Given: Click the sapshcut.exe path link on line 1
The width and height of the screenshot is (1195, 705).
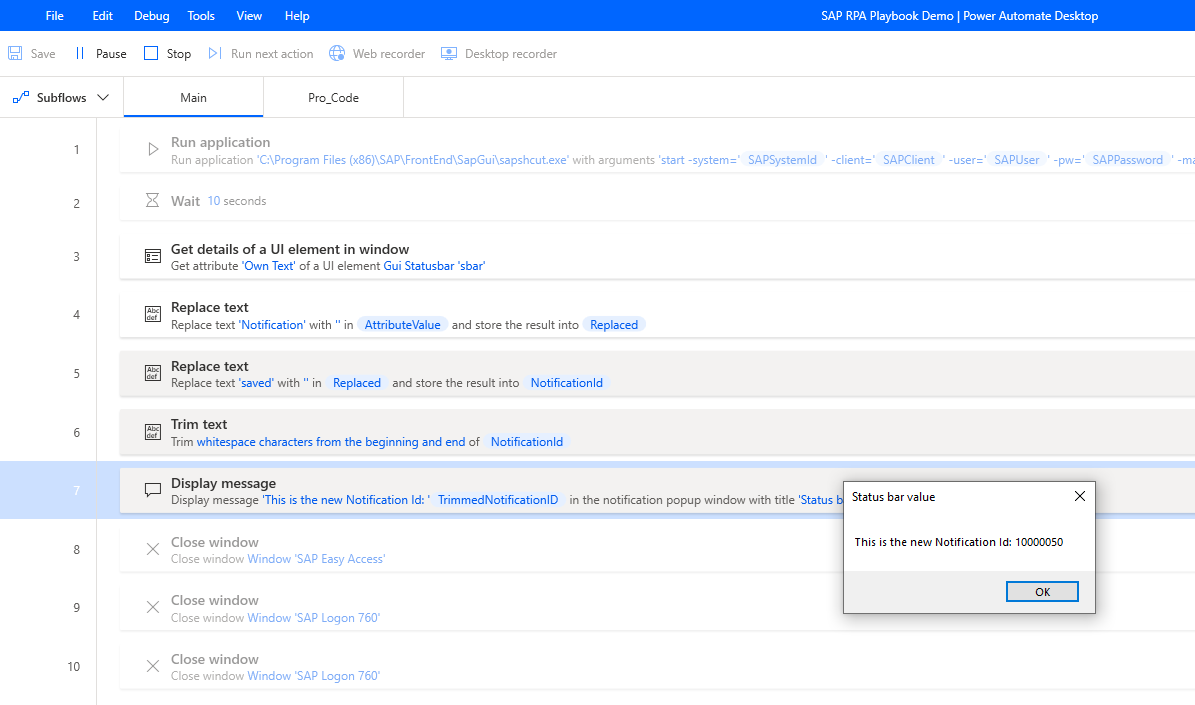Looking at the screenshot, I should coord(412,160).
